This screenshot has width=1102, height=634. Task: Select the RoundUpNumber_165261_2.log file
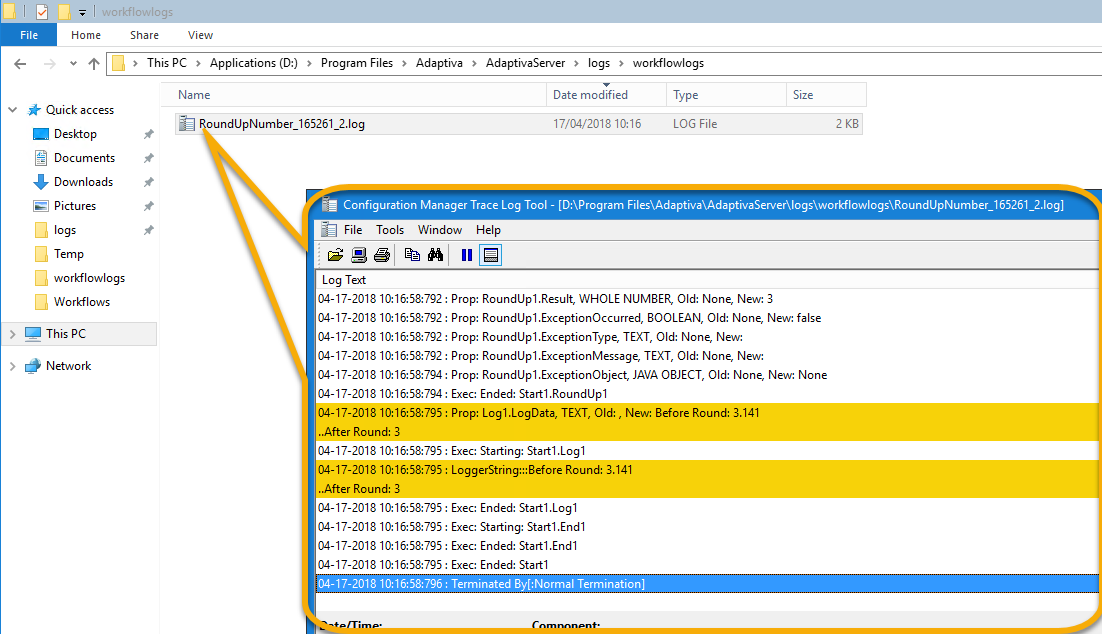tap(519, 124)
